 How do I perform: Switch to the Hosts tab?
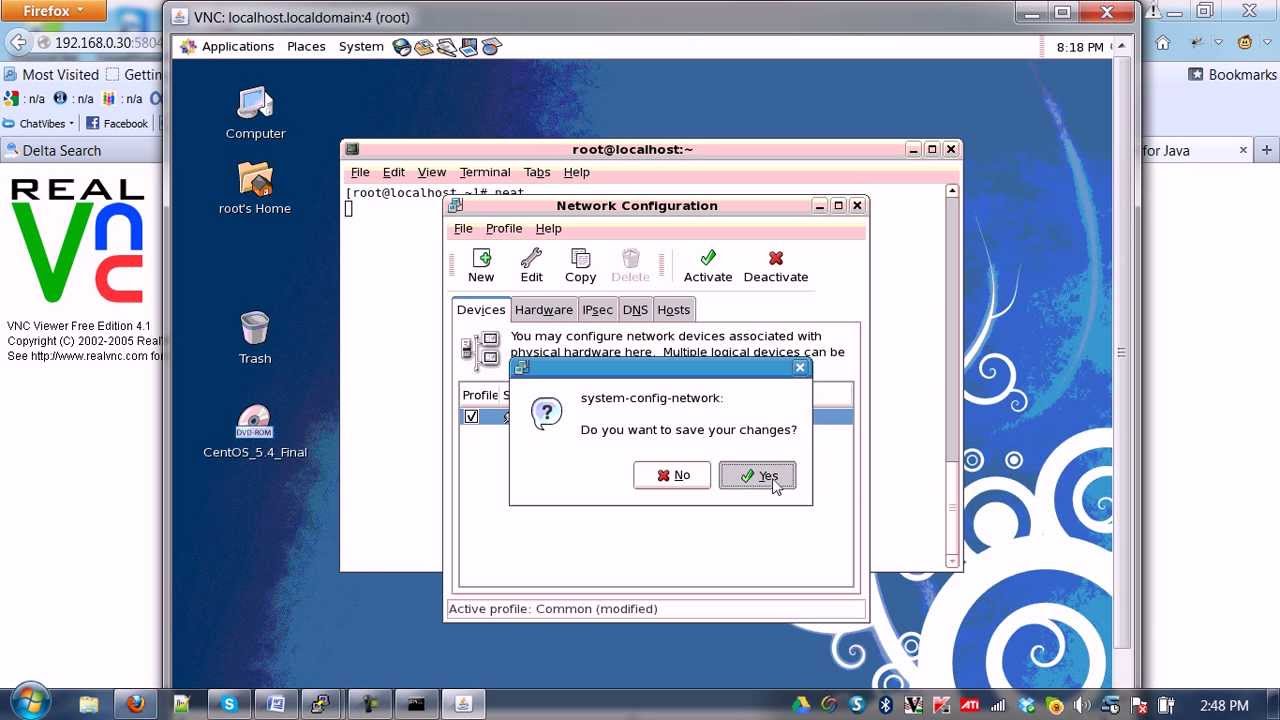point(673,310)
